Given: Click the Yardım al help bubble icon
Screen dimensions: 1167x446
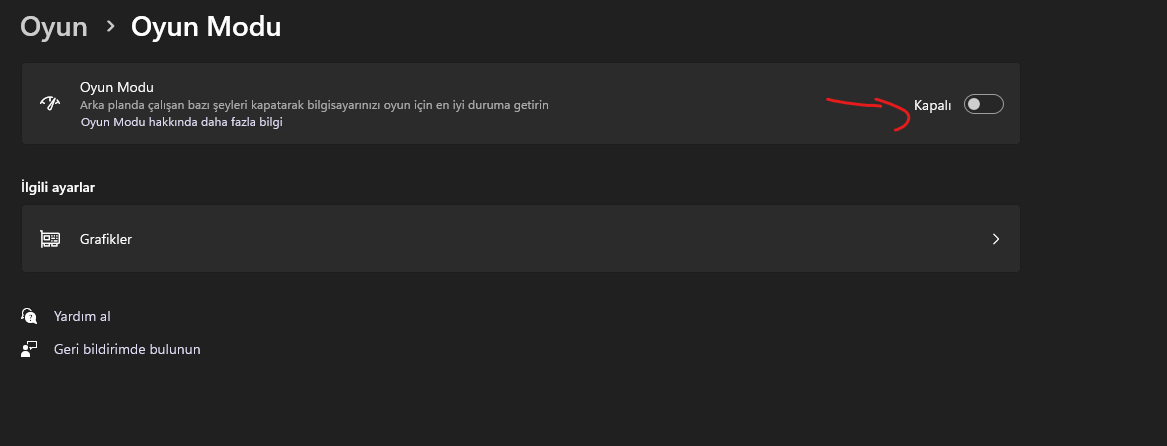Looking at the screenshot, I should [29, 316].
